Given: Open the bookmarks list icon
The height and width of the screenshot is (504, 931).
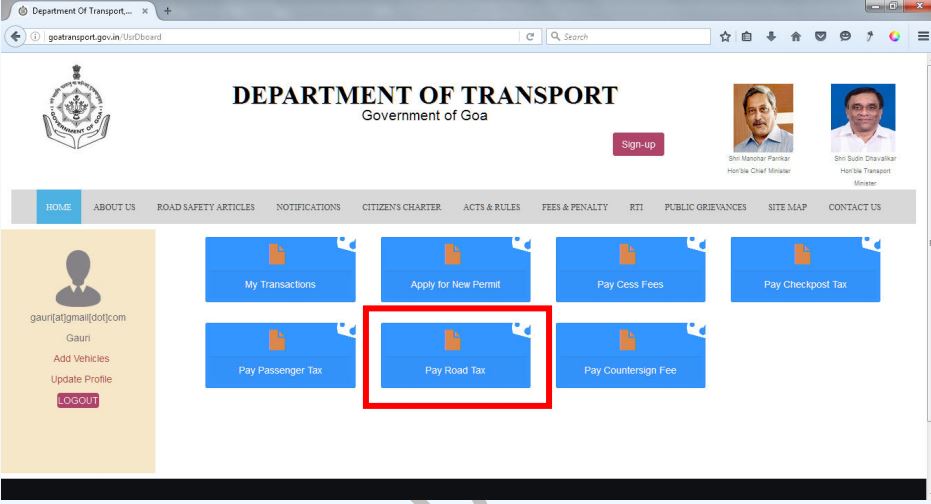Looking at the screenshot, I should pos(747,37).
